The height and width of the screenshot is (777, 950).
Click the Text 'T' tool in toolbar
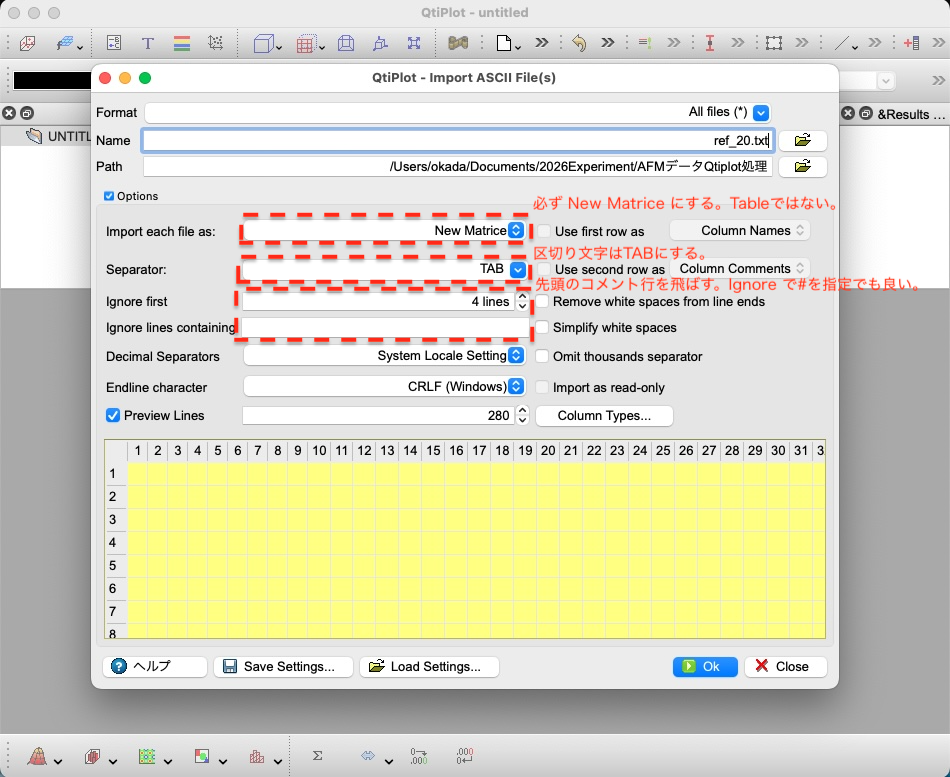147,43
